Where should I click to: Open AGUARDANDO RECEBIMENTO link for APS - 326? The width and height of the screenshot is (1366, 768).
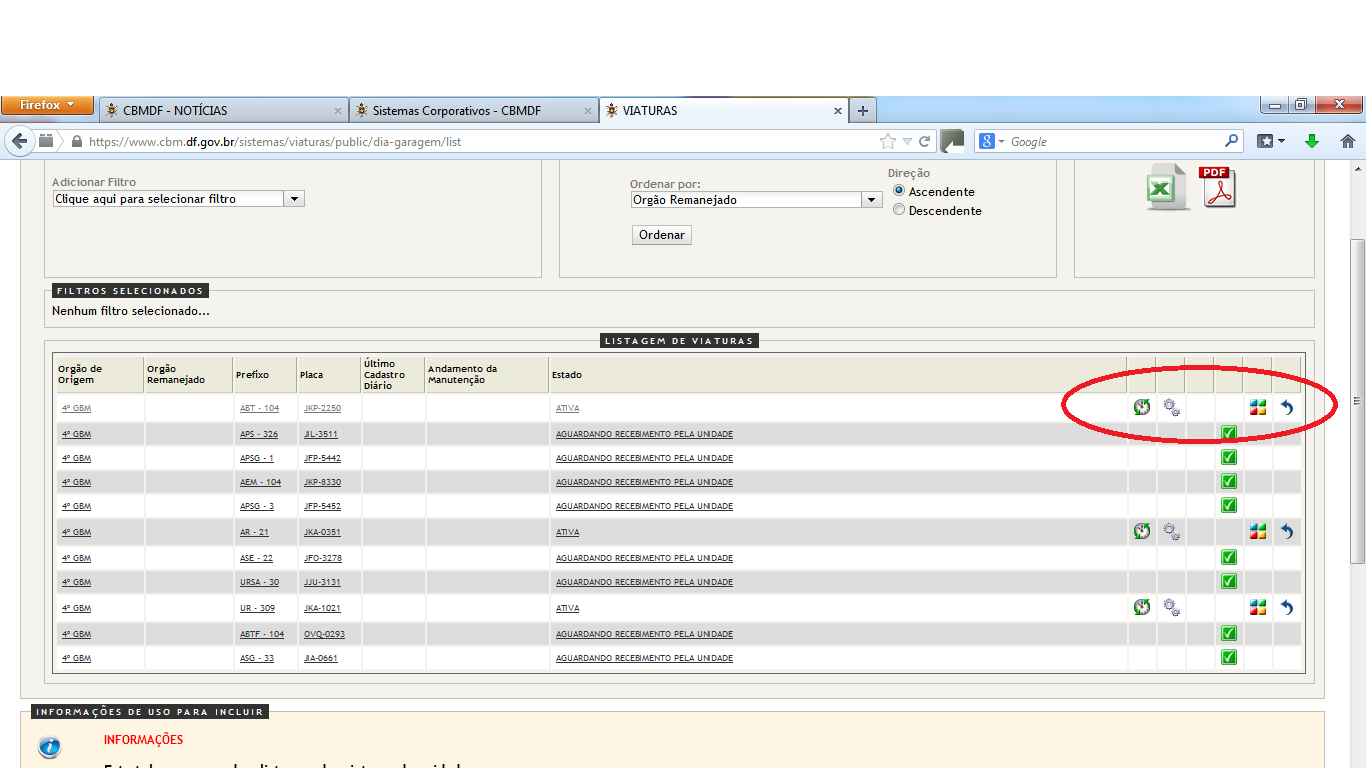[x=644, y=434]
